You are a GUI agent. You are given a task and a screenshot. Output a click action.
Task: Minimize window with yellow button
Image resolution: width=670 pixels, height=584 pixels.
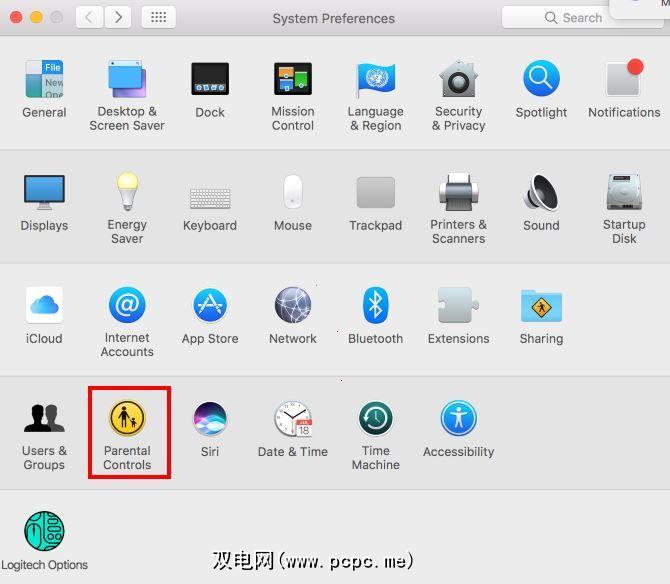click(36, 18)
